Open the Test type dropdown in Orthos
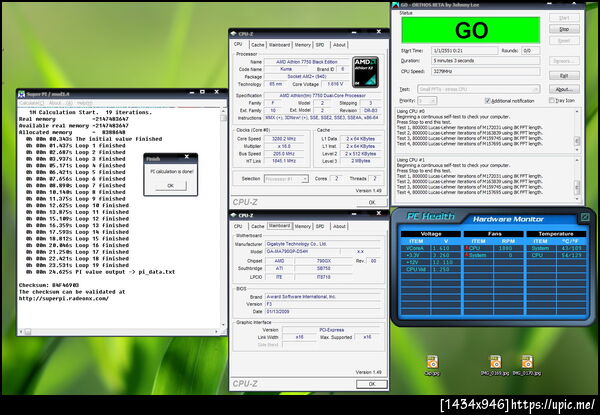Image resolution: width=600 pixels, height=415 pixels. pos(479,89)
